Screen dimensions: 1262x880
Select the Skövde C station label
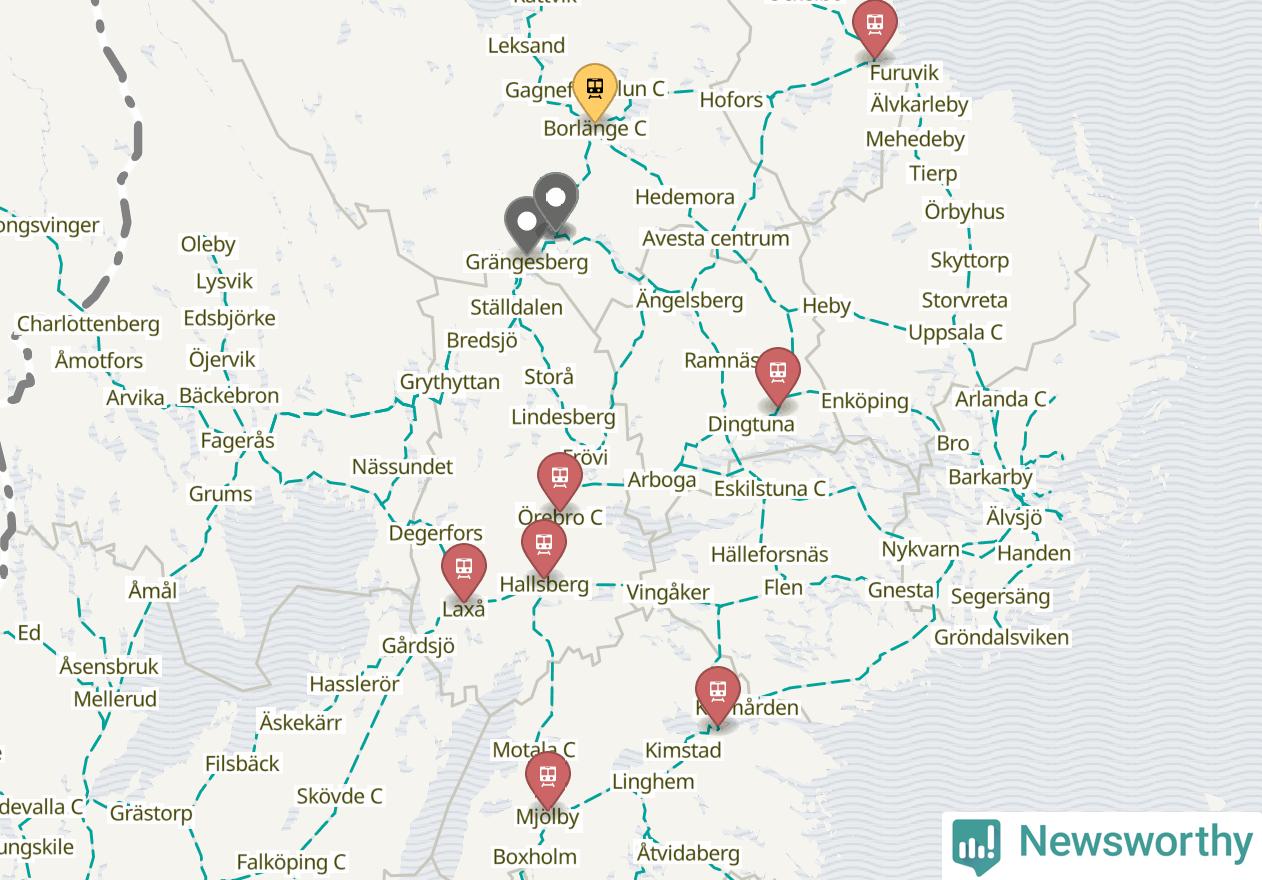[x=339, y=796]
